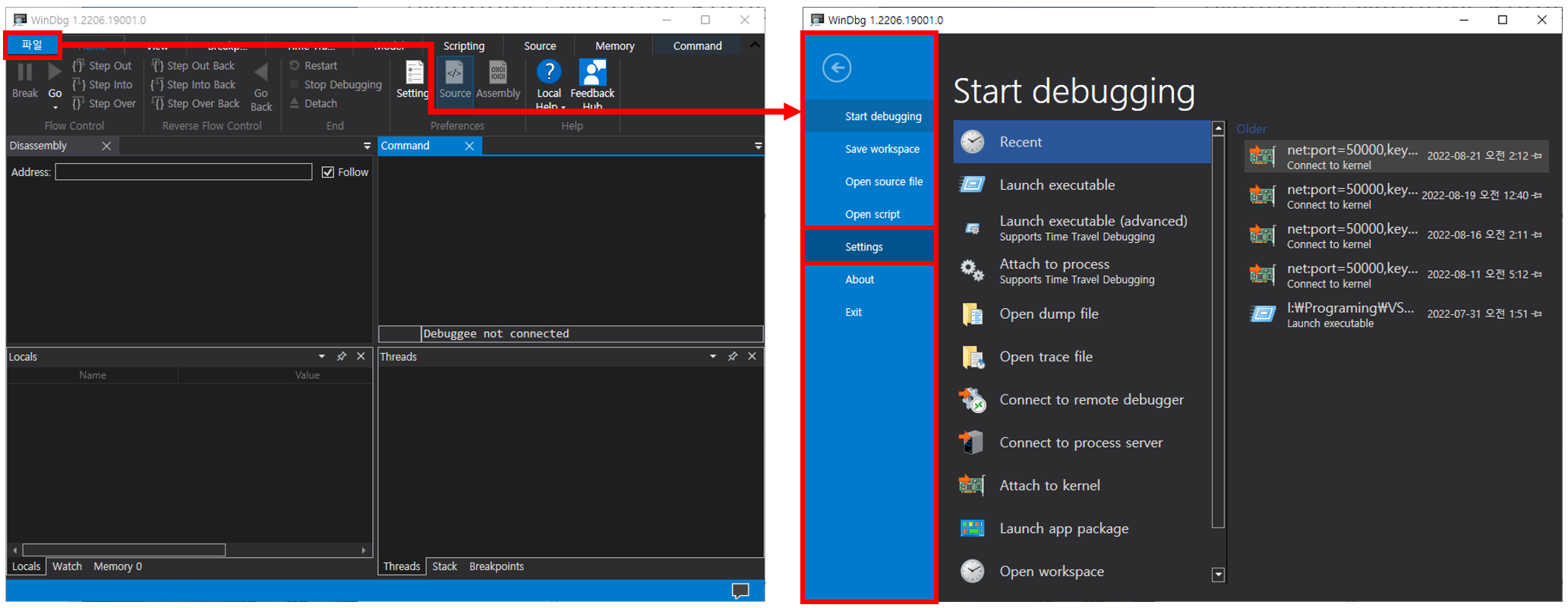Select Open script in sidebar
This screenshot has width=1568, height=608.
pyautogui.click(x=869, y=214)
